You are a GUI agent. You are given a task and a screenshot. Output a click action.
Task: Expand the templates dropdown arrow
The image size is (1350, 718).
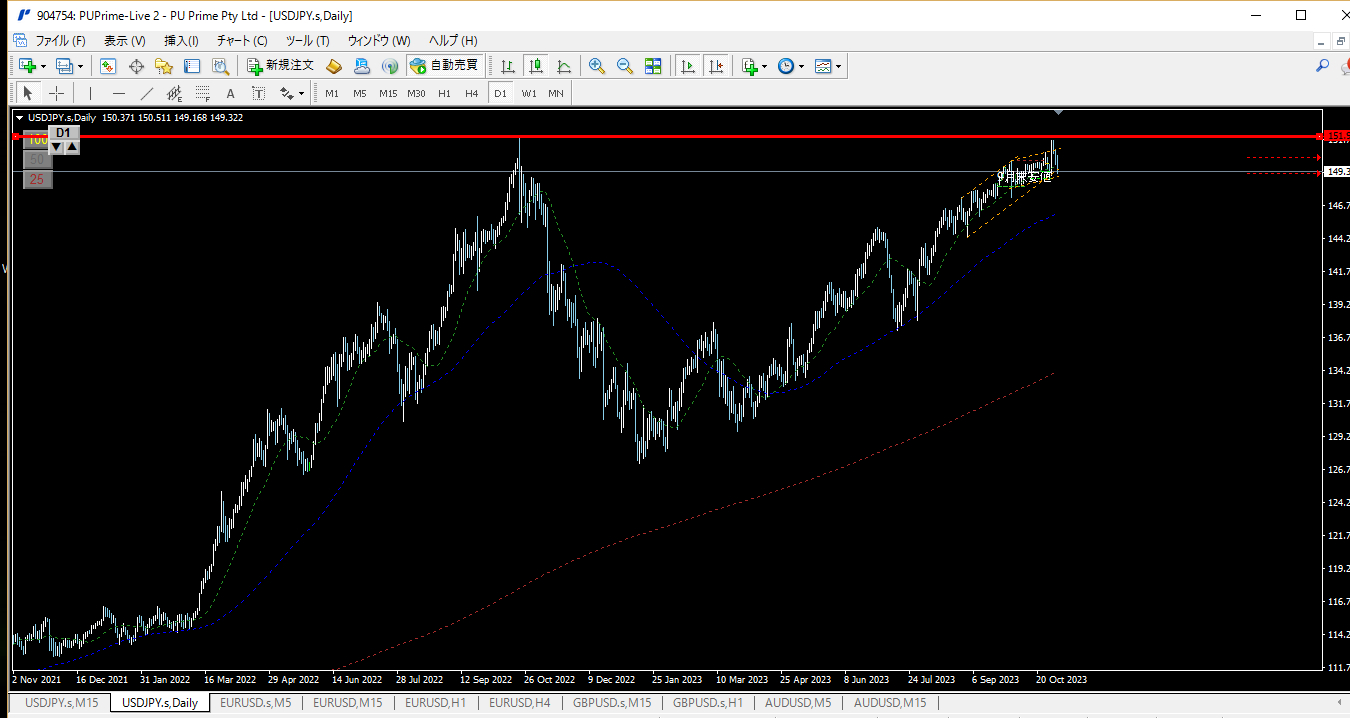click(838, 67)
